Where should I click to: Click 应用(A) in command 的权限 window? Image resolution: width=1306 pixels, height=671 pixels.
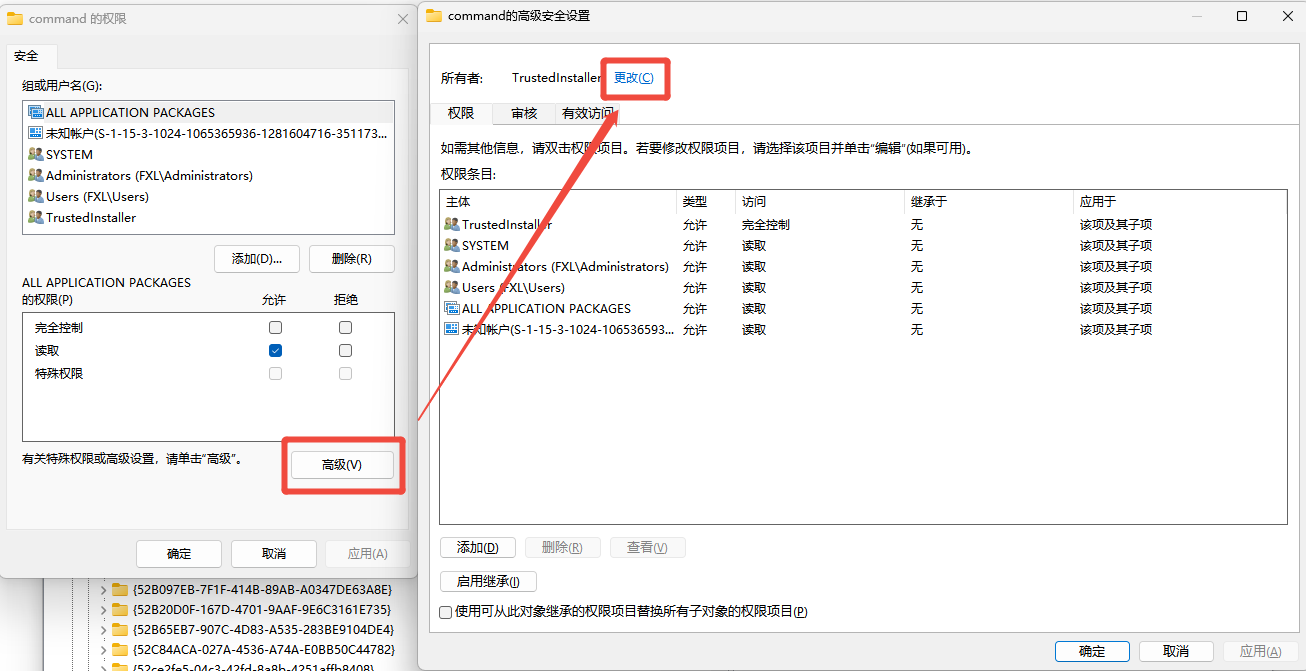point(367,553)
